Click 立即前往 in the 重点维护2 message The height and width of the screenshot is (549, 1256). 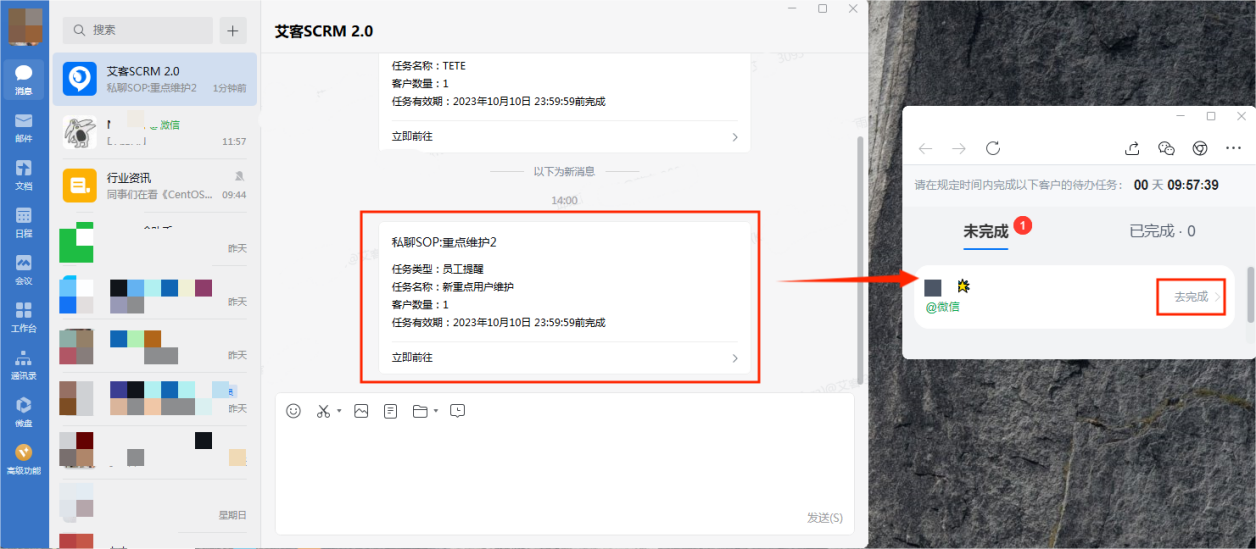click(x=413, y=357)
